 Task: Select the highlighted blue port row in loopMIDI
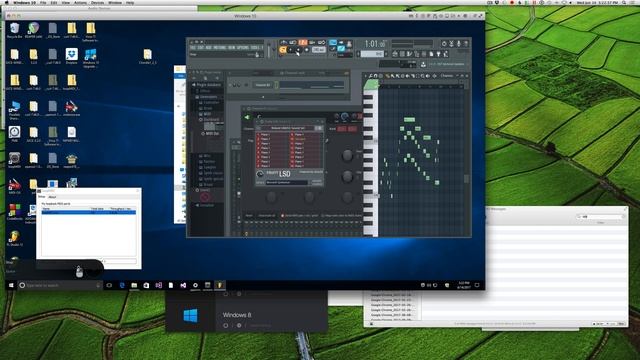tap(89, 212)
